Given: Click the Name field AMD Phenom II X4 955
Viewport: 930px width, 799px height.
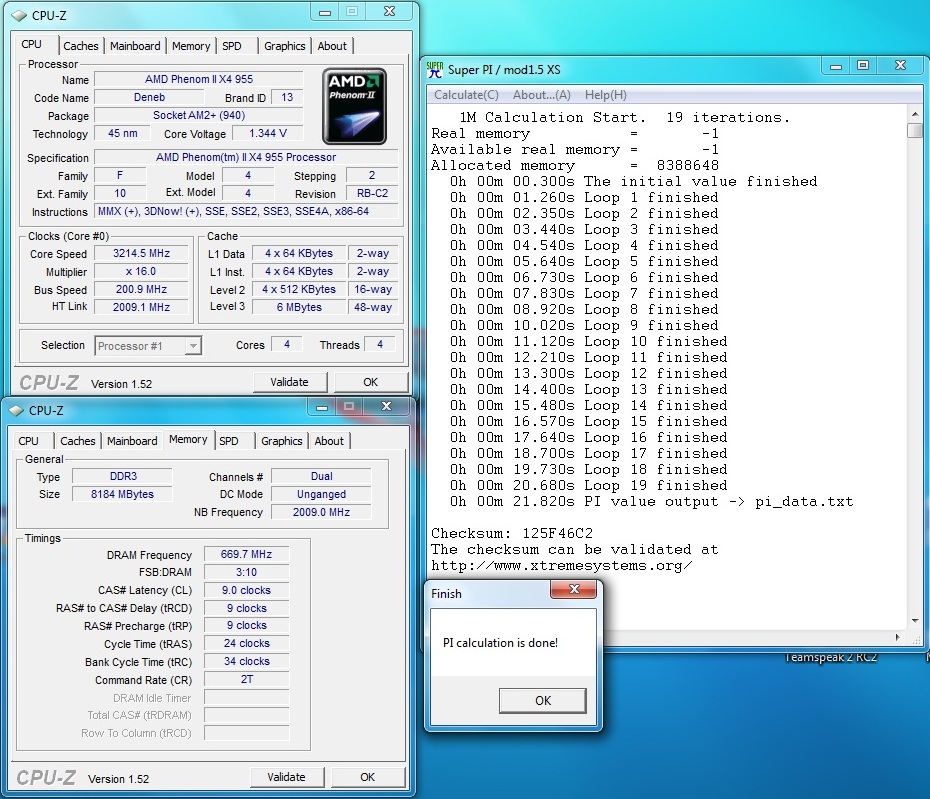Looking at the screenshot, I should click(199, 79).
